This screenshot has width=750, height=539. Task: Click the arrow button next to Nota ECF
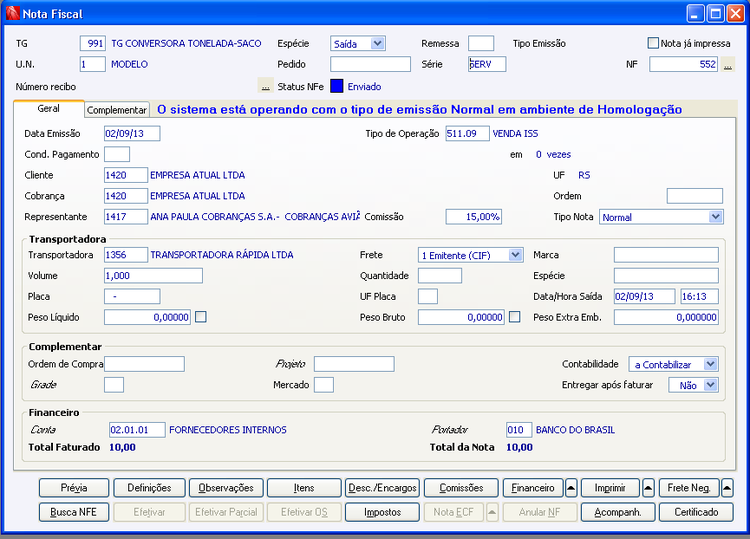coord(493,512)
